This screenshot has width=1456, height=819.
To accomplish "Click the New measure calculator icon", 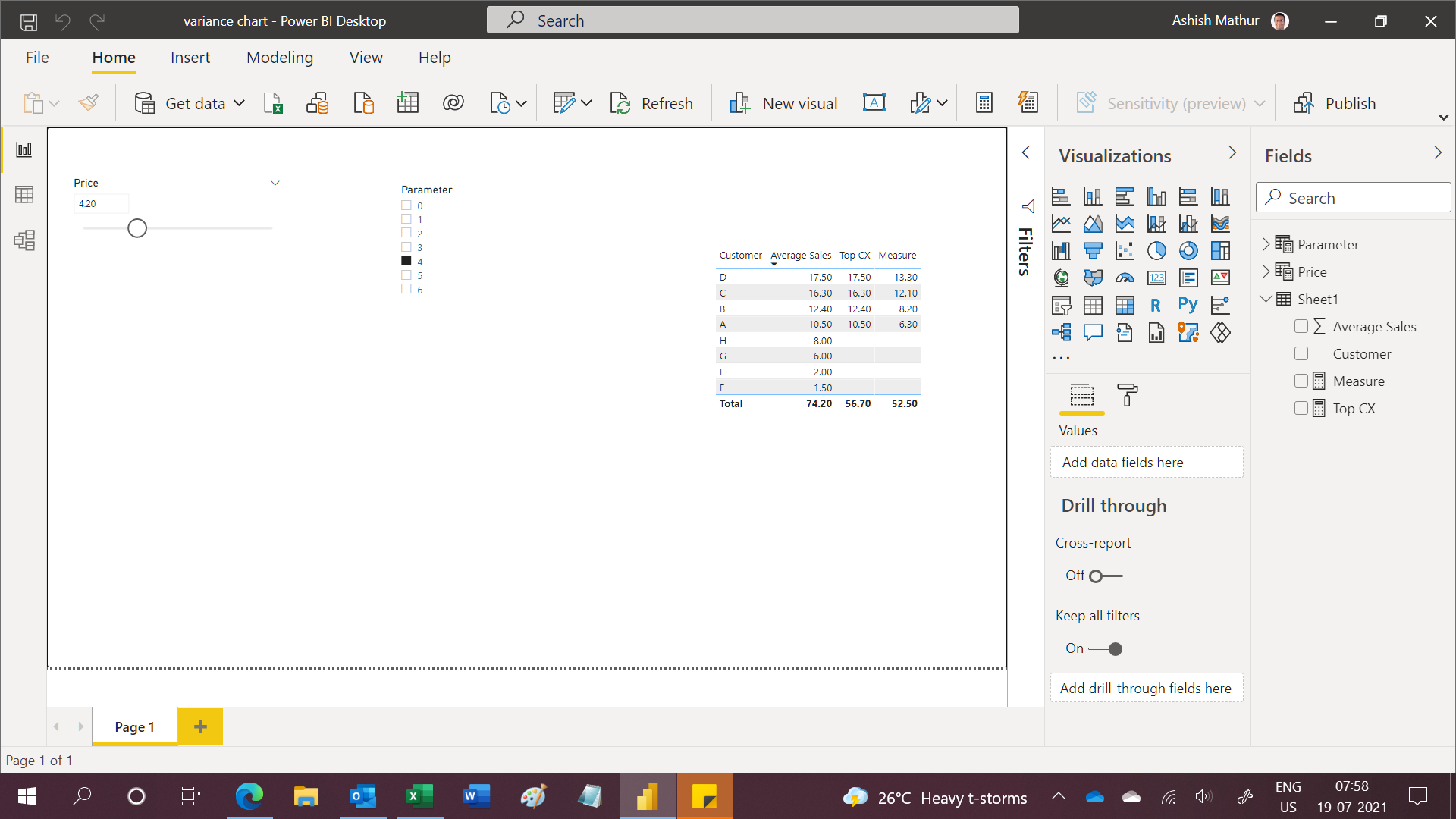I will point(984,103).
